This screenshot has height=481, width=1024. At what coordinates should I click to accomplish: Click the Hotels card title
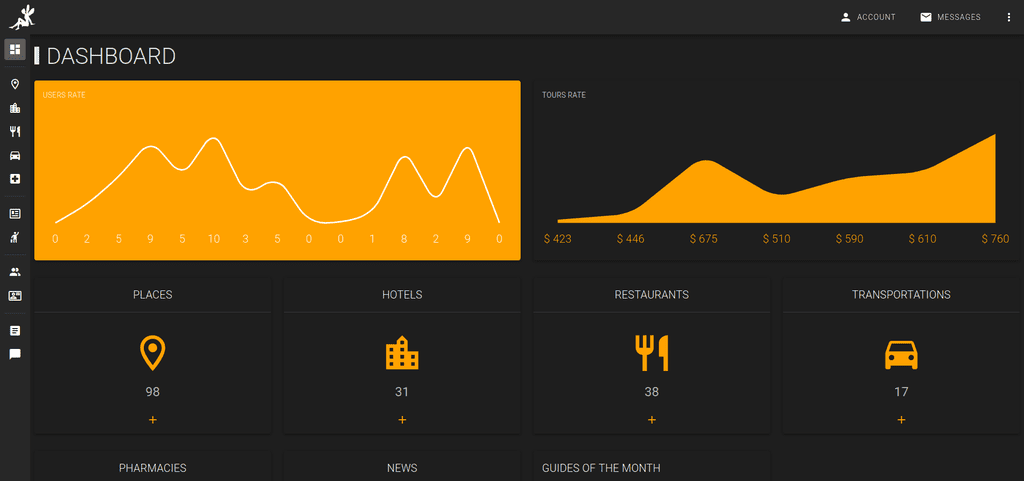(402, 295)
